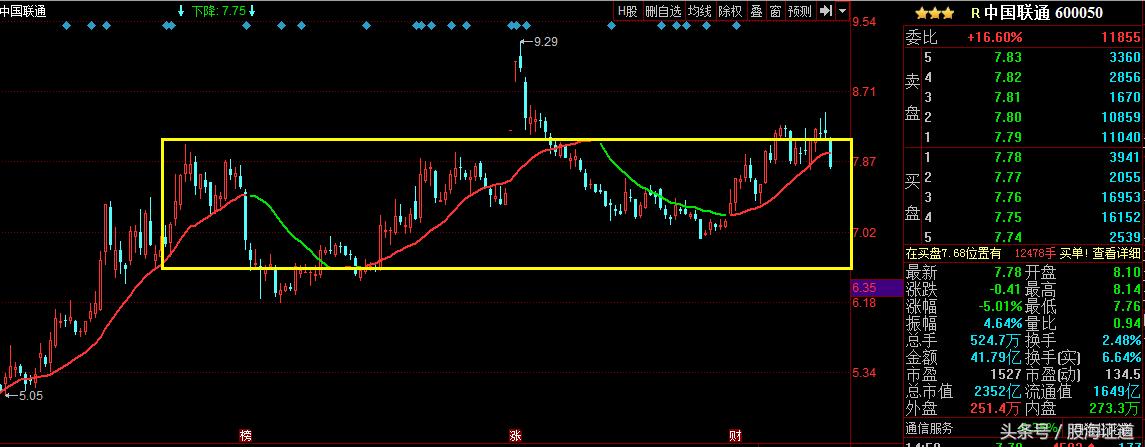The image size is (1145, 447).
Task: Click the purple 6.35 price axis tag
Action: tap(878, 288)
